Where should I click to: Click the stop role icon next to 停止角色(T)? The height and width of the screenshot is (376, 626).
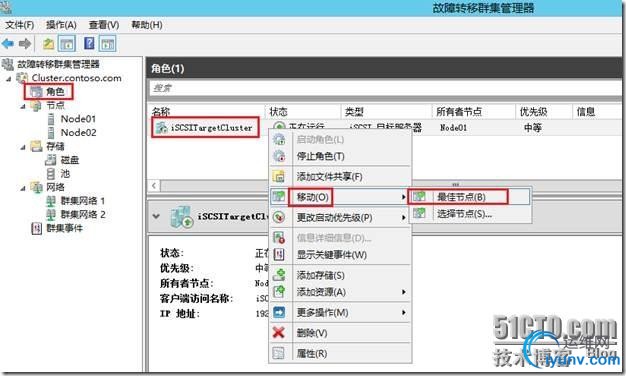279,156
